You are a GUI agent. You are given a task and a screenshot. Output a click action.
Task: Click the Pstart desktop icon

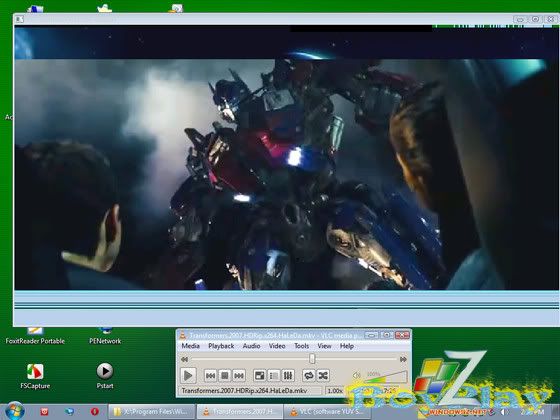click(105, 375)
